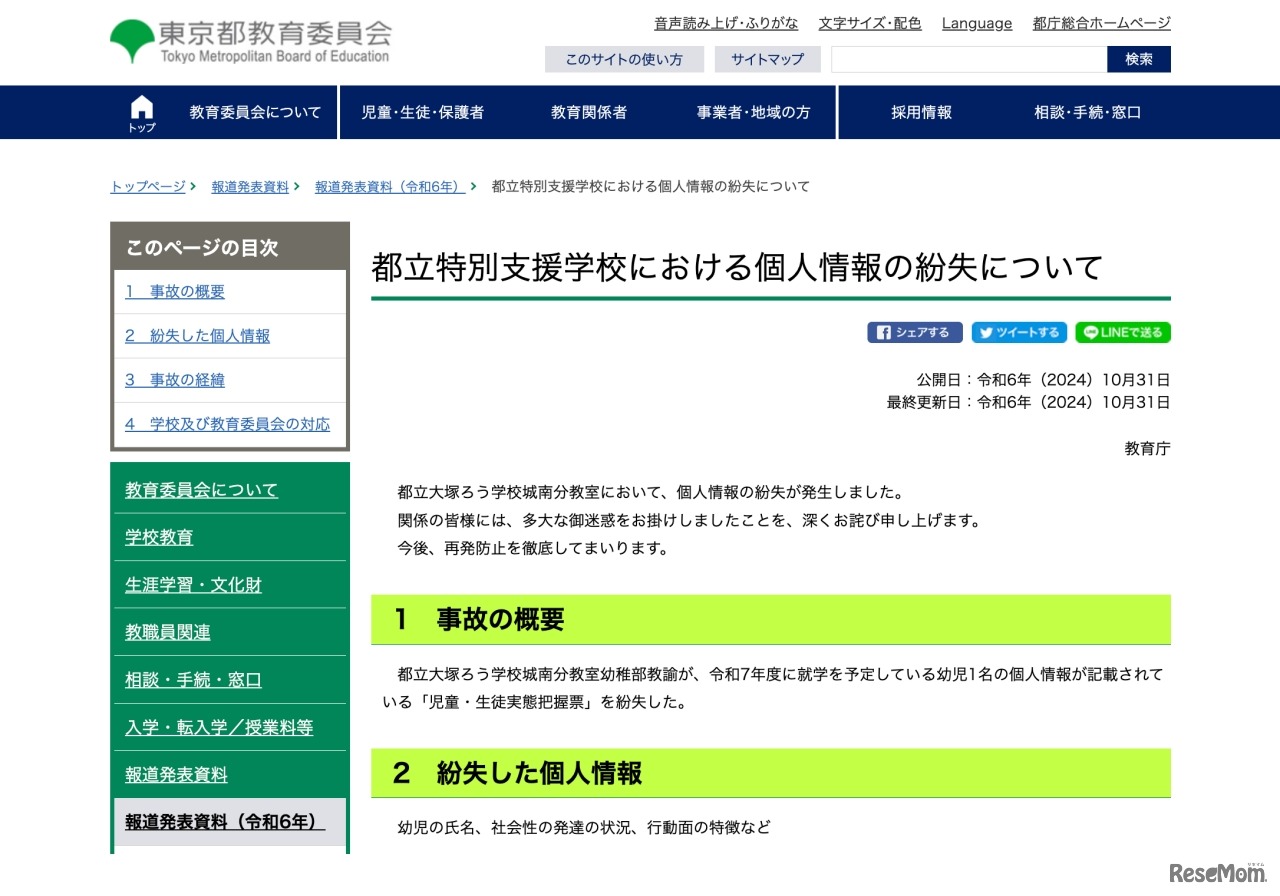
Task: Select 事業者・地域の方 in the navigation
Action: point(755,112)
